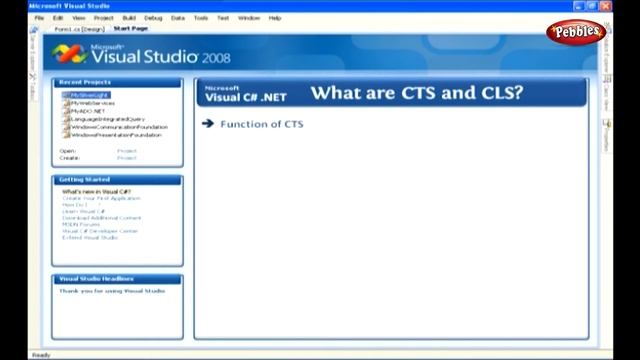Show the Class View side tab

[x=607, y=93]
